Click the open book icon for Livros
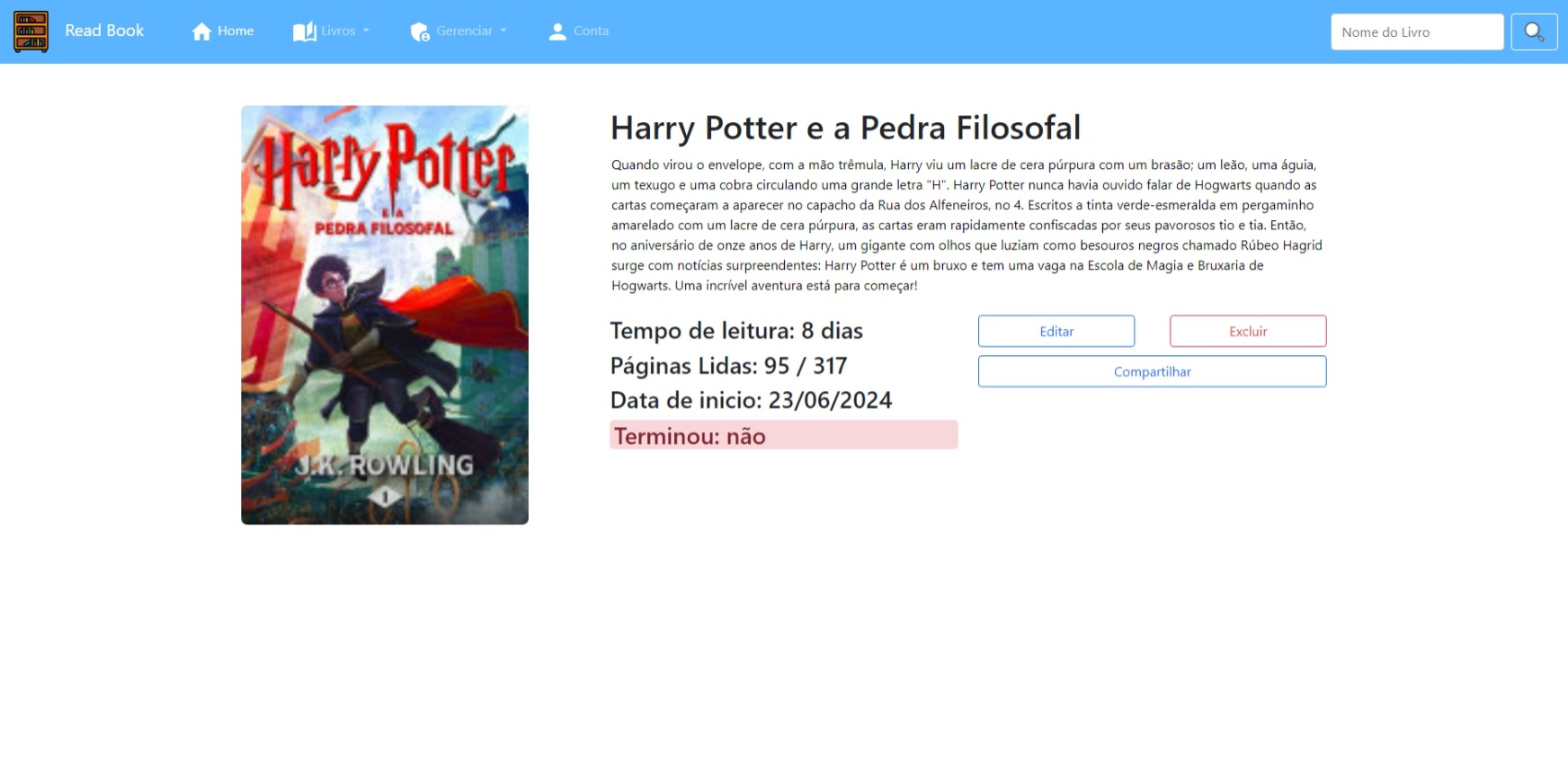 pyautogui.click(x=304, y=31)
